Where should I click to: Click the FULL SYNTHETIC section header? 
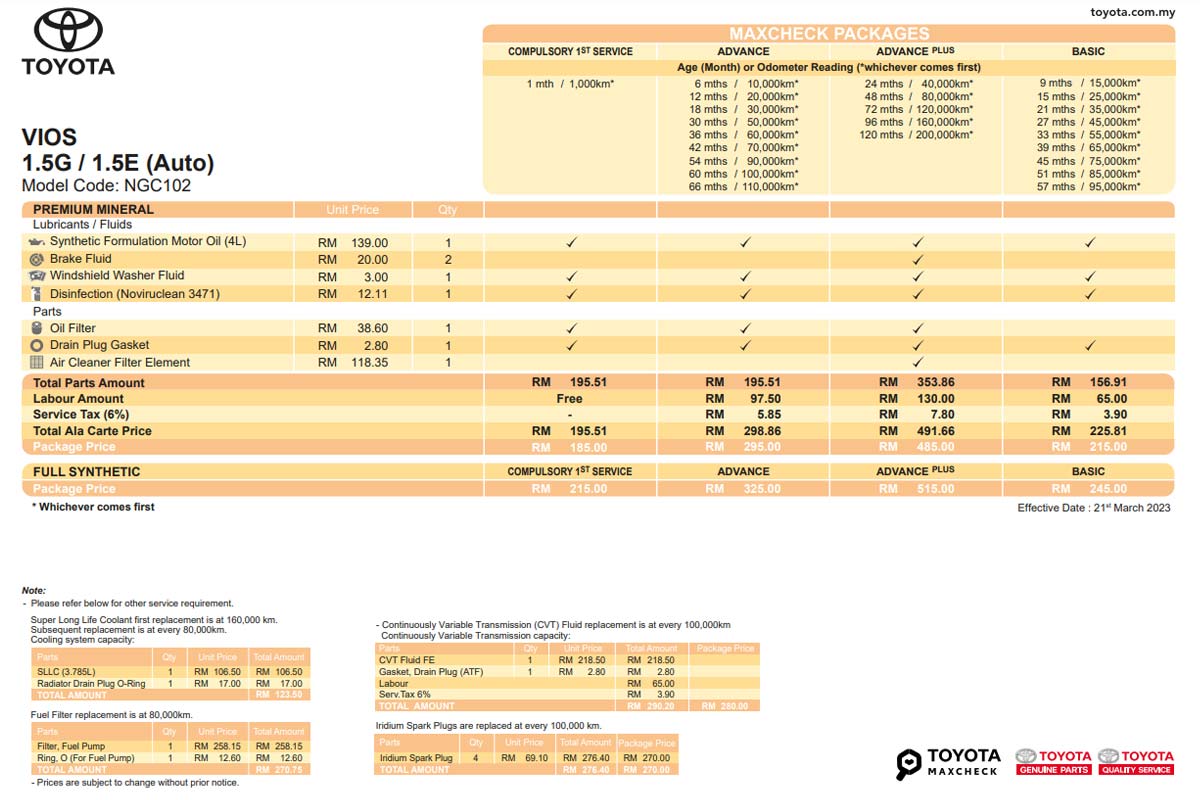(87, 471)
